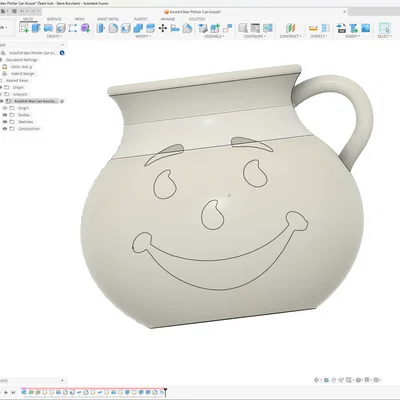Switch to the PLASTIC tab
Image resolution: width=400 pixels, height=400 pixels.
141,19
